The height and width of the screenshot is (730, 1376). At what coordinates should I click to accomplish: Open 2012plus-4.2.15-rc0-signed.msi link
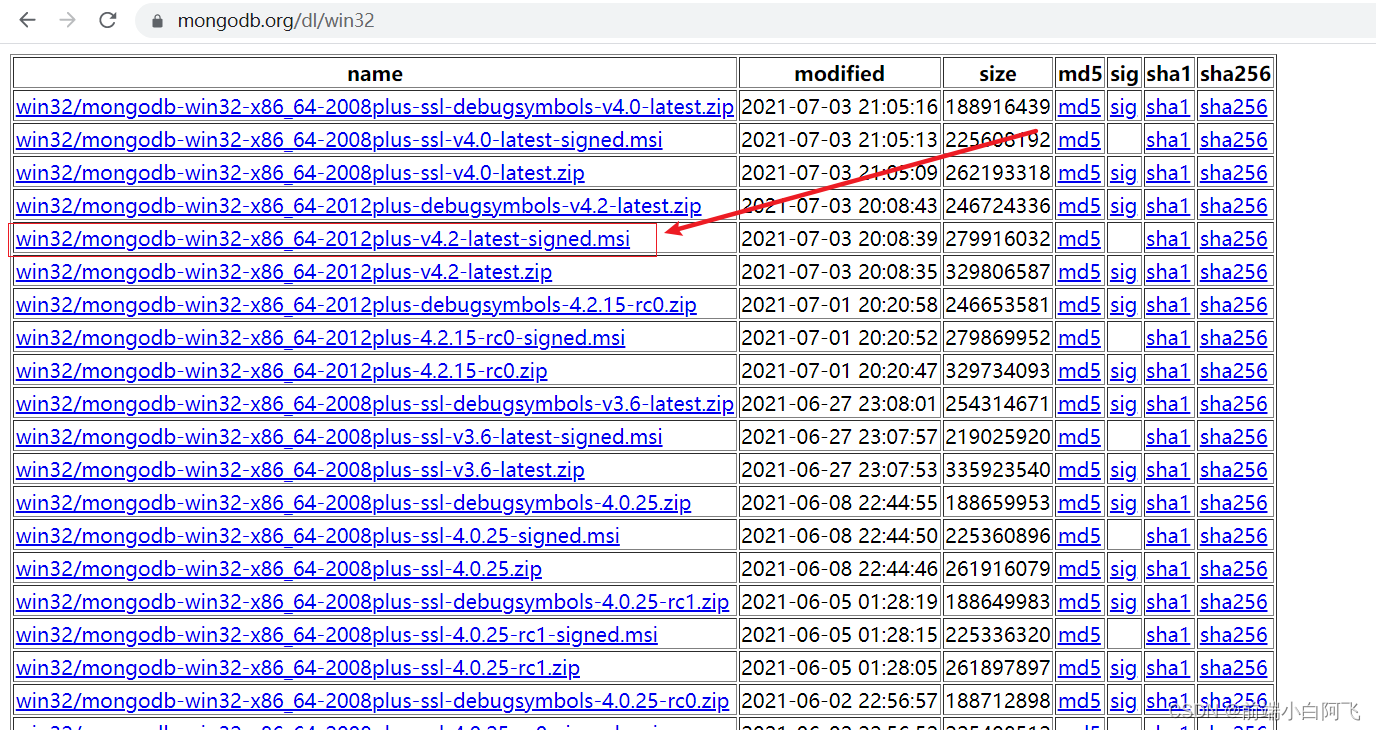pyautogui.click(x=320, y=338)
